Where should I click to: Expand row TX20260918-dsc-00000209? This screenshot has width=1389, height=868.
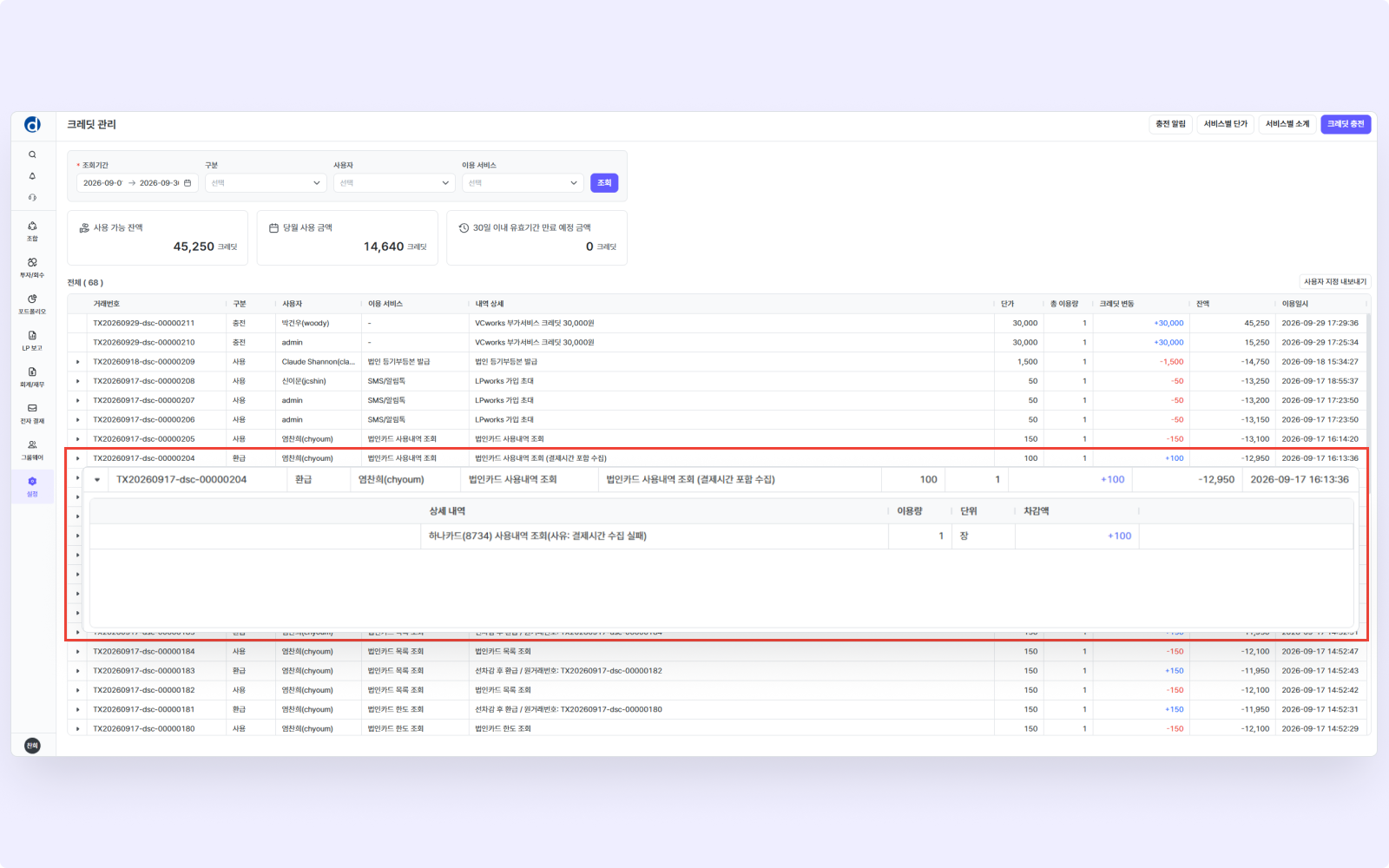(x=77, y=362)
